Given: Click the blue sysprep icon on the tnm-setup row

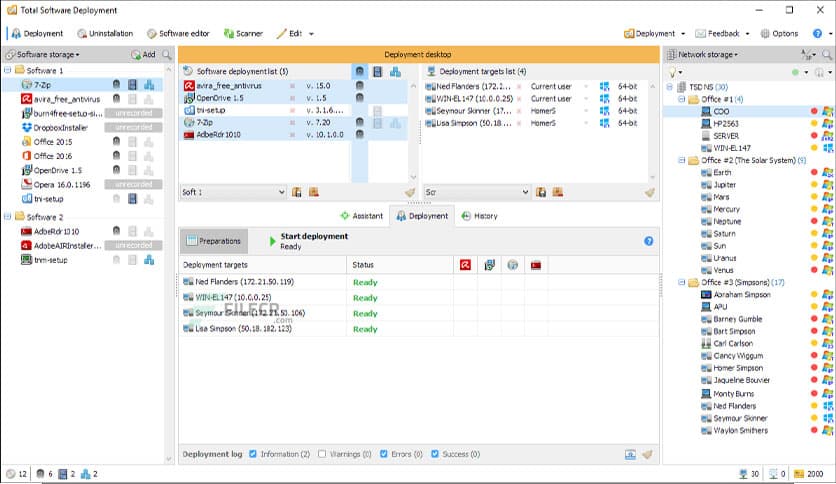Looking at the screenshot, I should click(149, 260).
